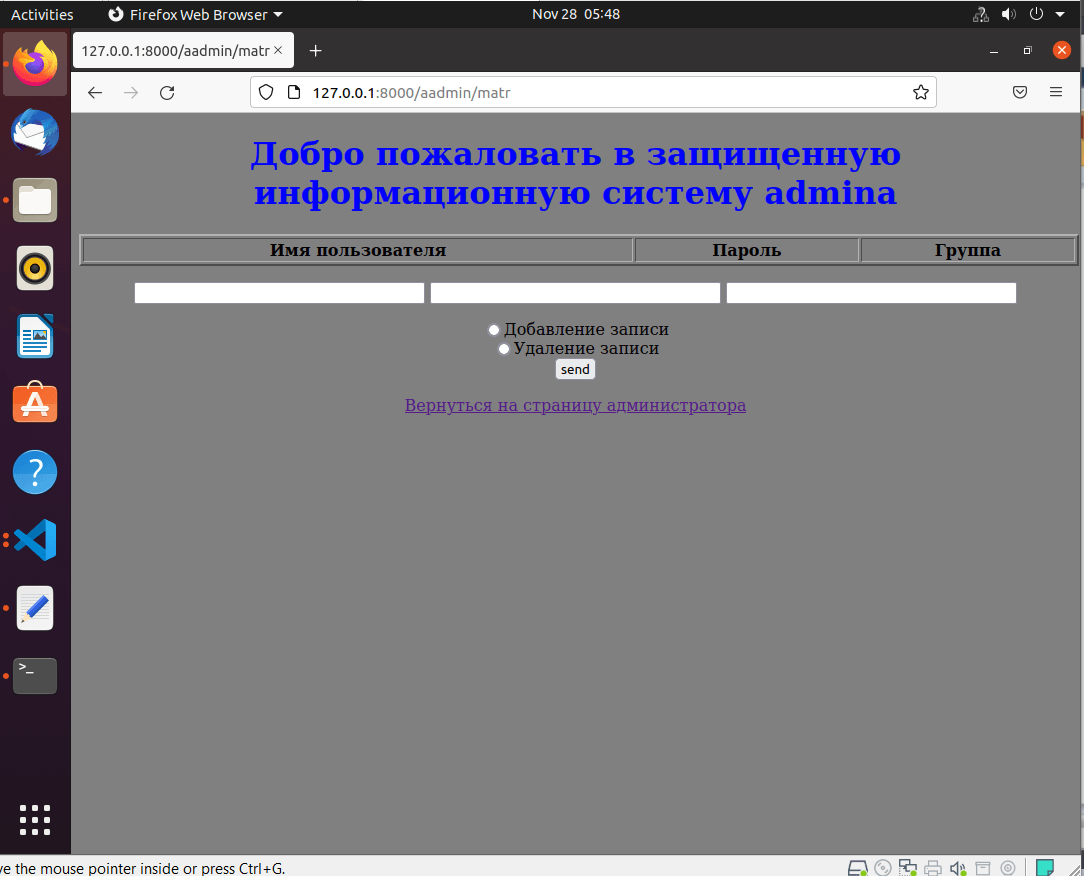Image resolution: width=1084 pixels, height=876 pixels.
Task: Click the Show Applications grid icon
Action: (35, 820)
